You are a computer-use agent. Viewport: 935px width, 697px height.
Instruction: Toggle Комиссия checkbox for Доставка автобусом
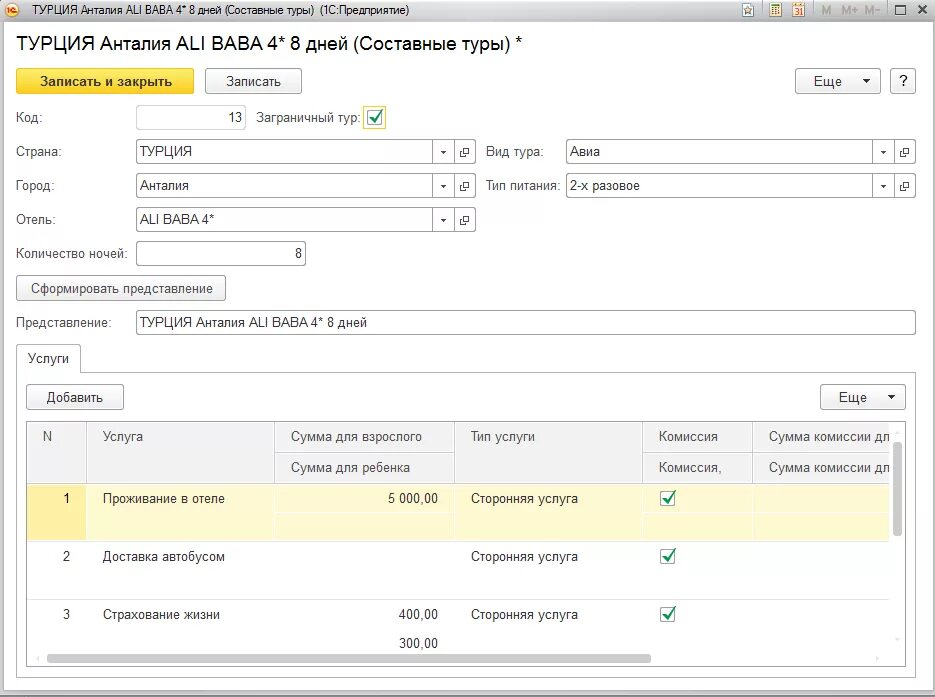[x=668, y=556]
